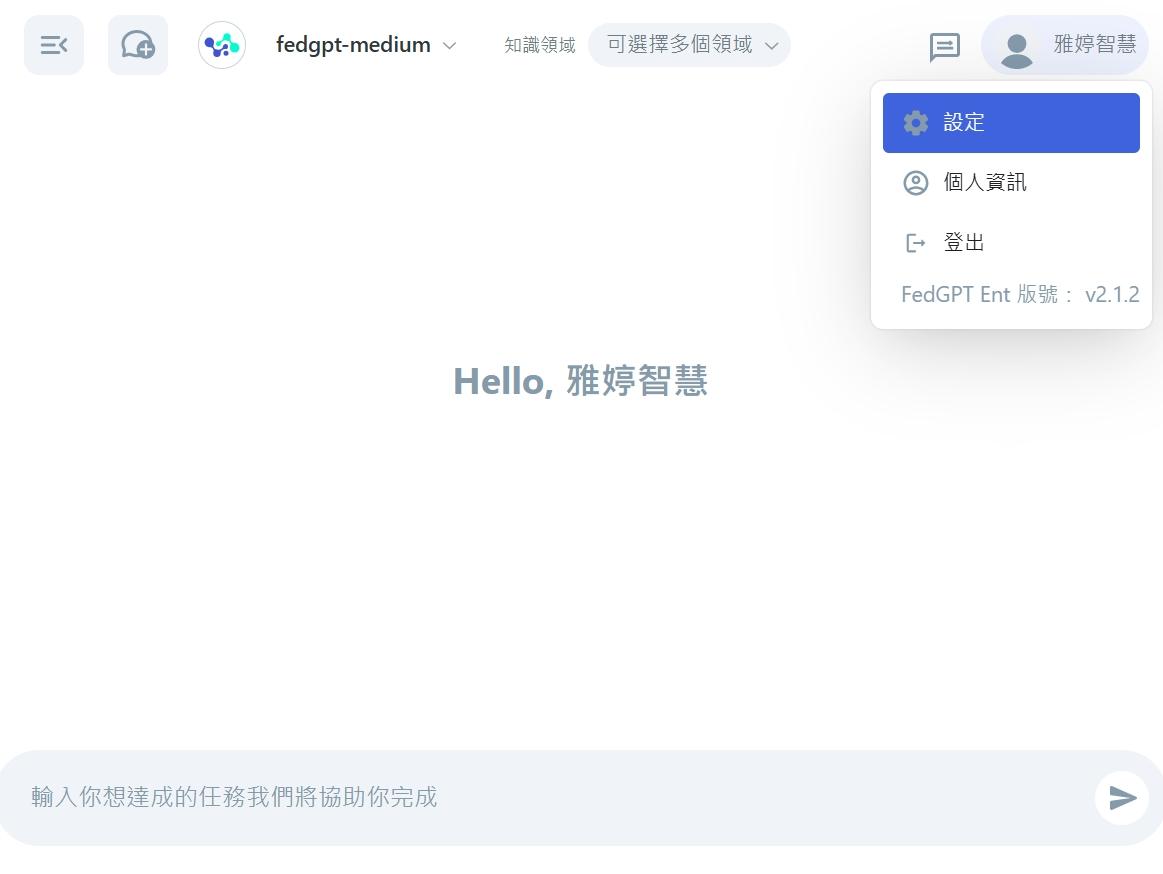The image size is (1163, 874).
Task: Click the FedGPT logo avatar
Action: (222, 45)
